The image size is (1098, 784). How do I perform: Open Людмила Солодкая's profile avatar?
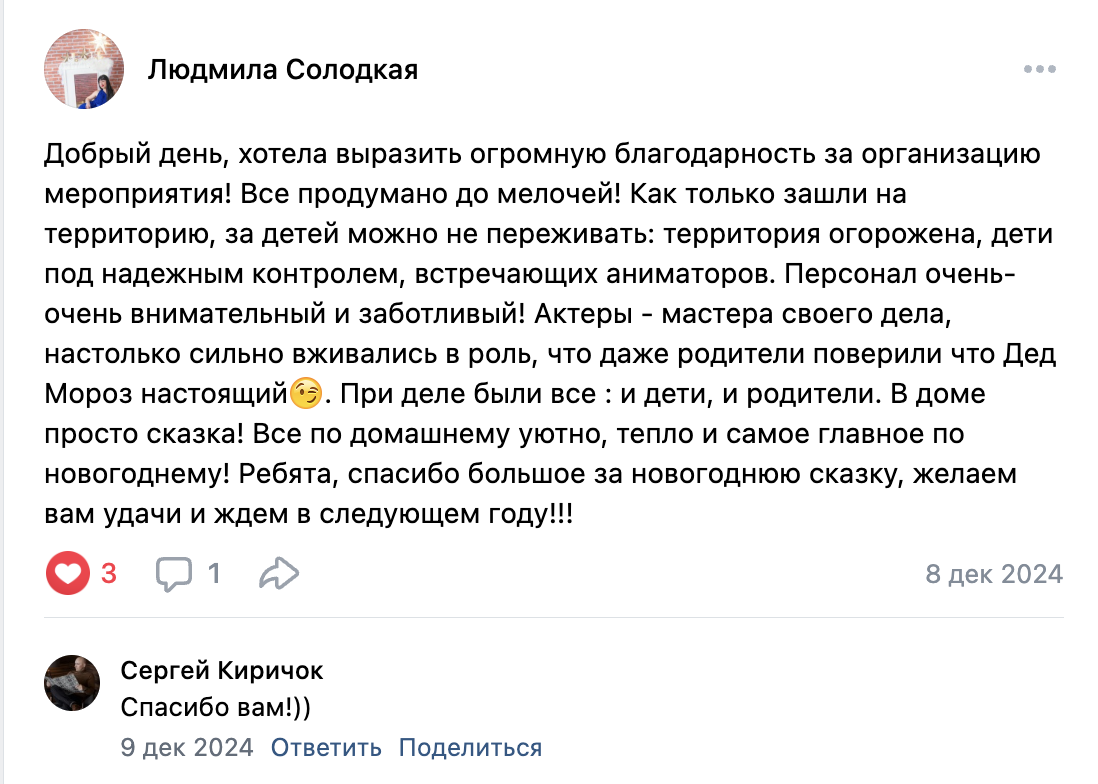(84, 69)
